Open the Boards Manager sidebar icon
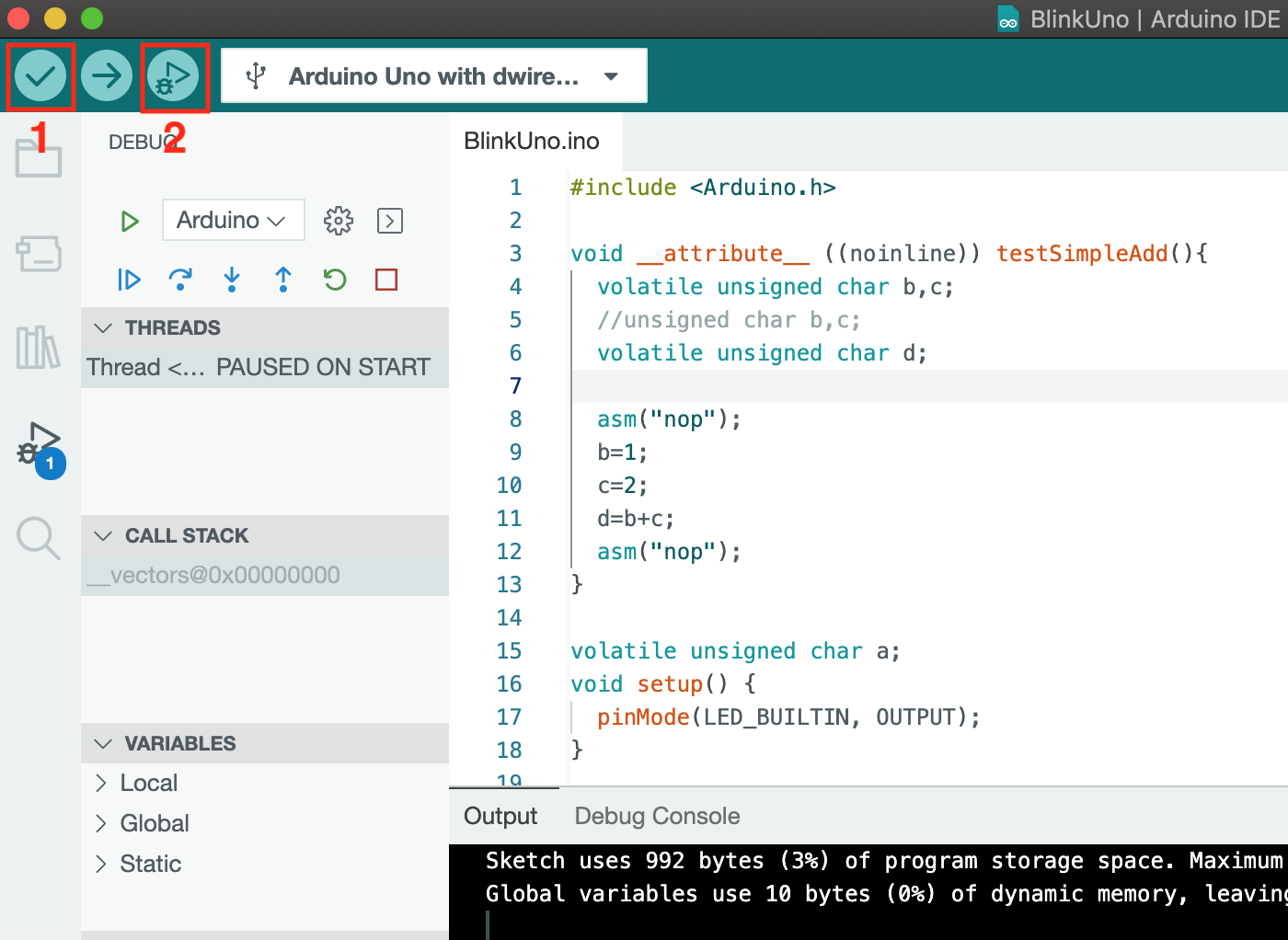Screen dimensions: 1288x940 (x=39, y=253)
